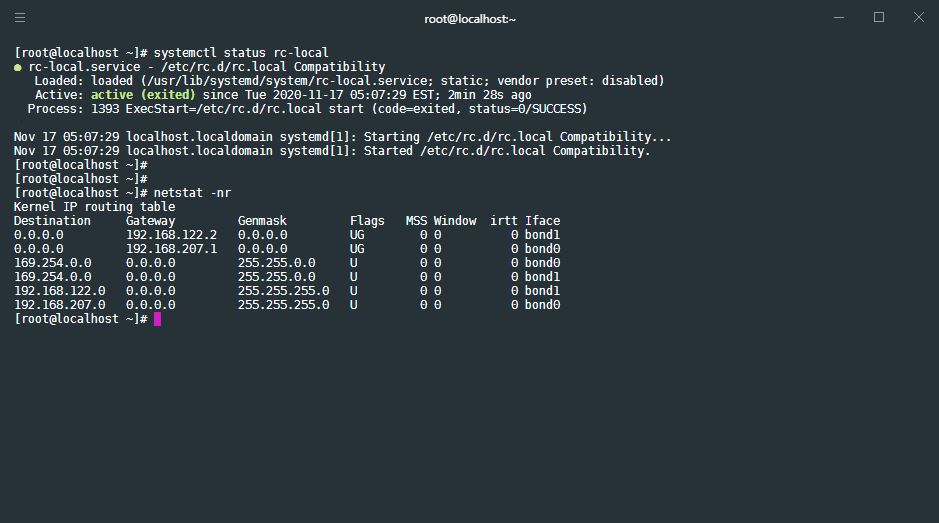Close the root@localhost terminal window
The height and width of the screenshot is (523, 939).
pyautogui.click(x=919, y=17)
